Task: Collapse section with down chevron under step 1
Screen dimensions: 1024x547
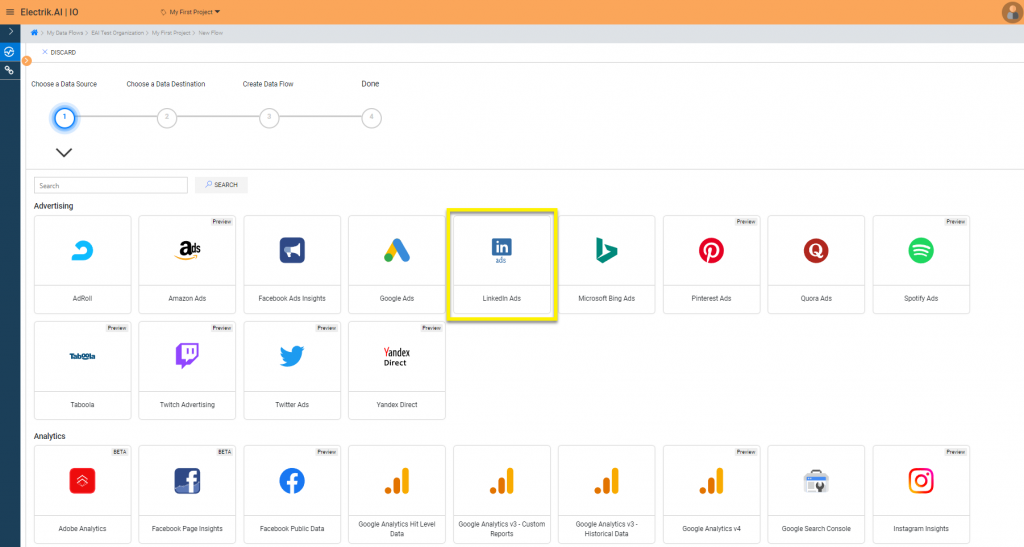Action: coord(64,153)
